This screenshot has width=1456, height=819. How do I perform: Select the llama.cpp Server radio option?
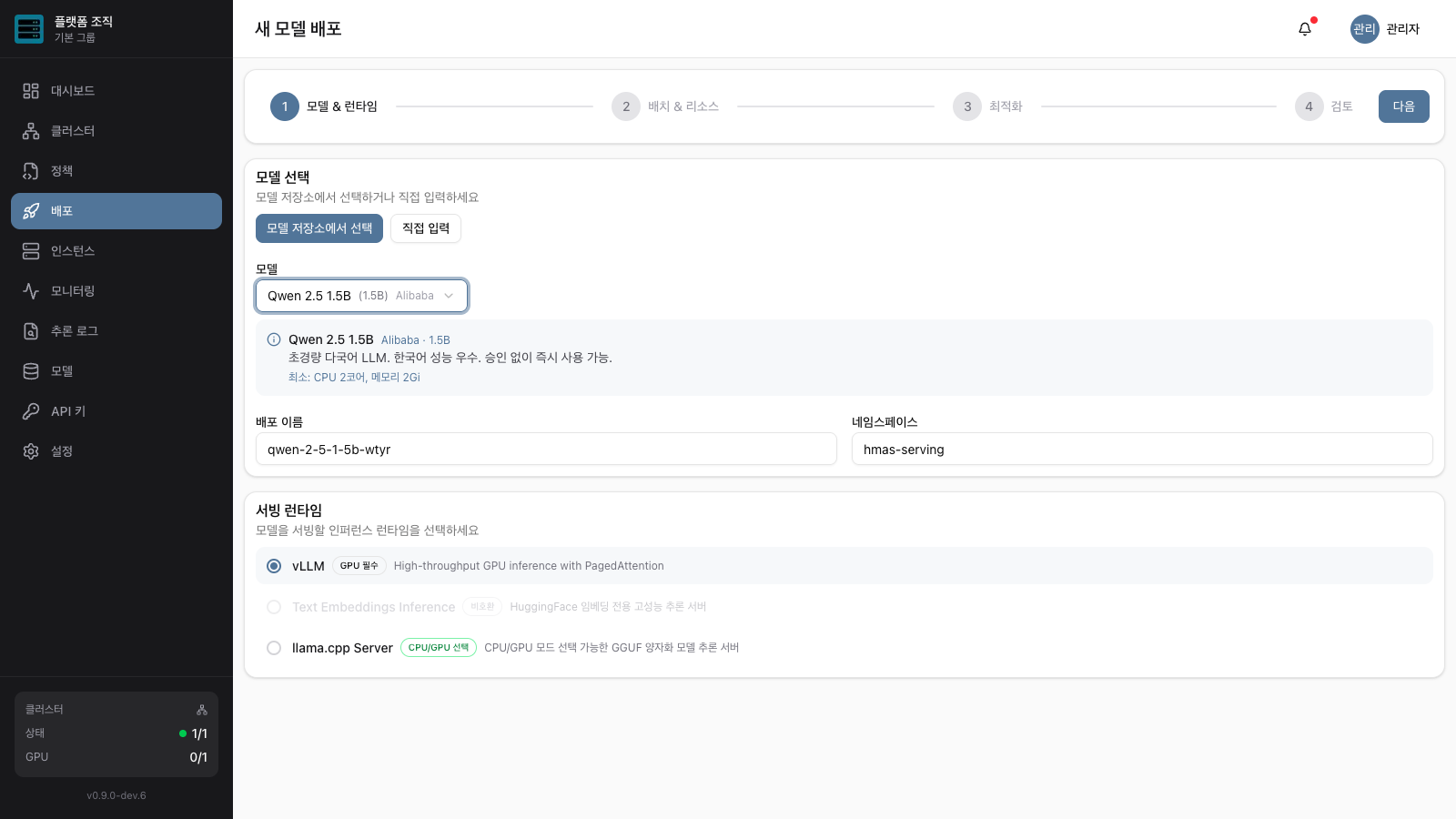click(x=274, y=648)
